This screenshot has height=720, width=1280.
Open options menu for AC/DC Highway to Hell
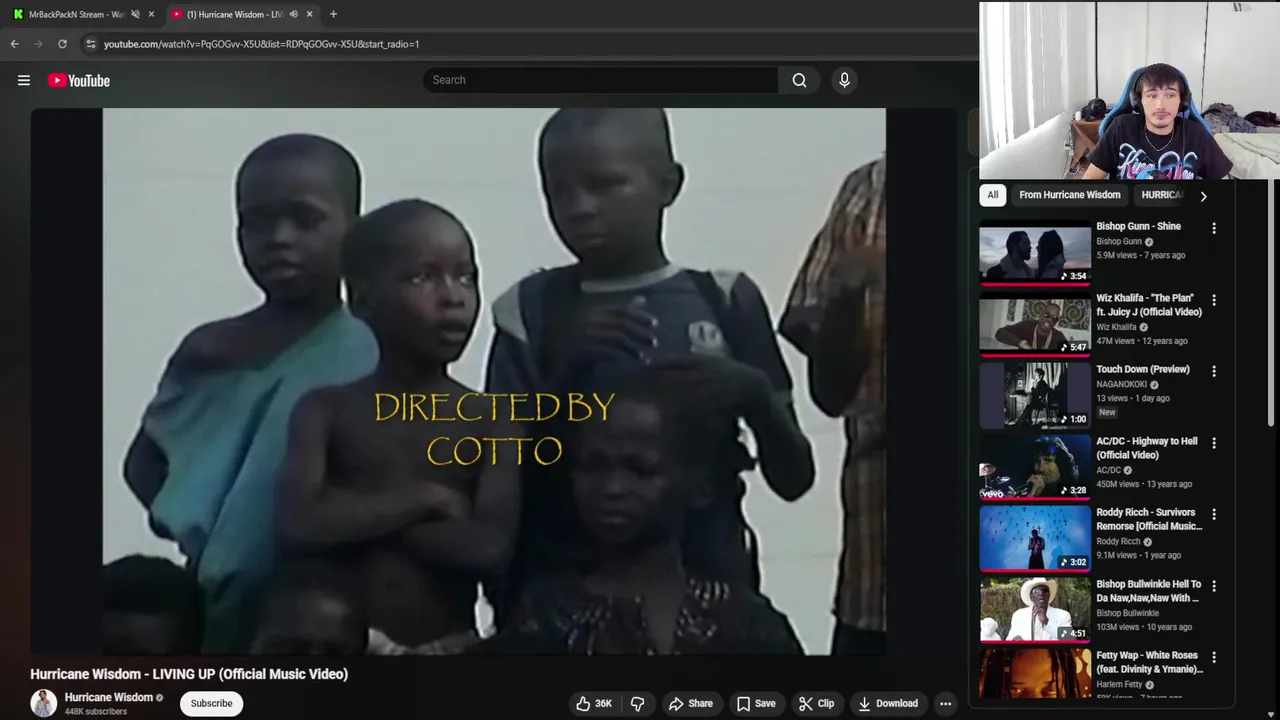1214,443
